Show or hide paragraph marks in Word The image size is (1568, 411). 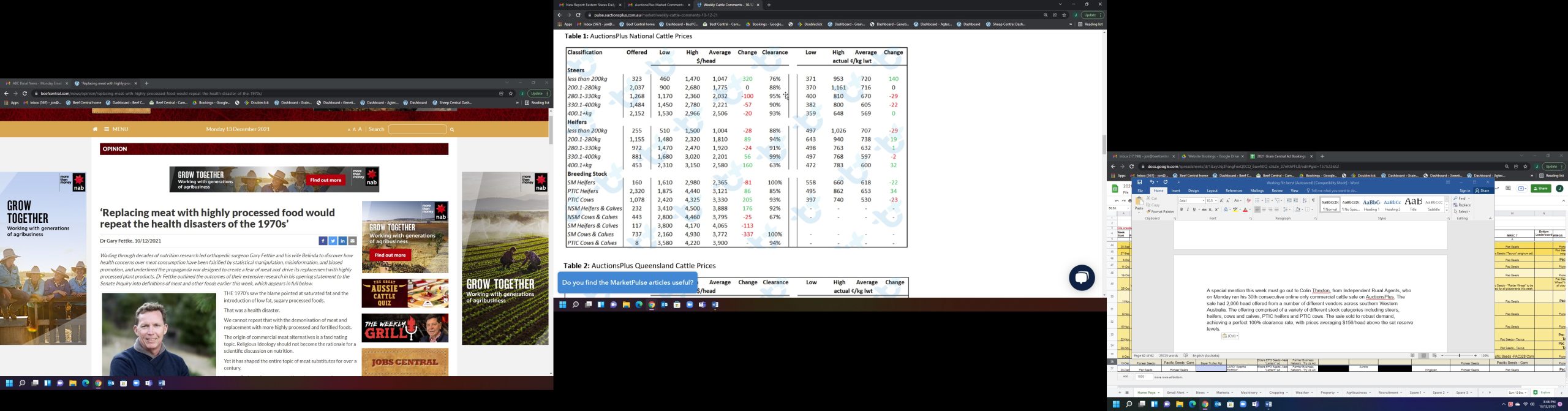1313,200
